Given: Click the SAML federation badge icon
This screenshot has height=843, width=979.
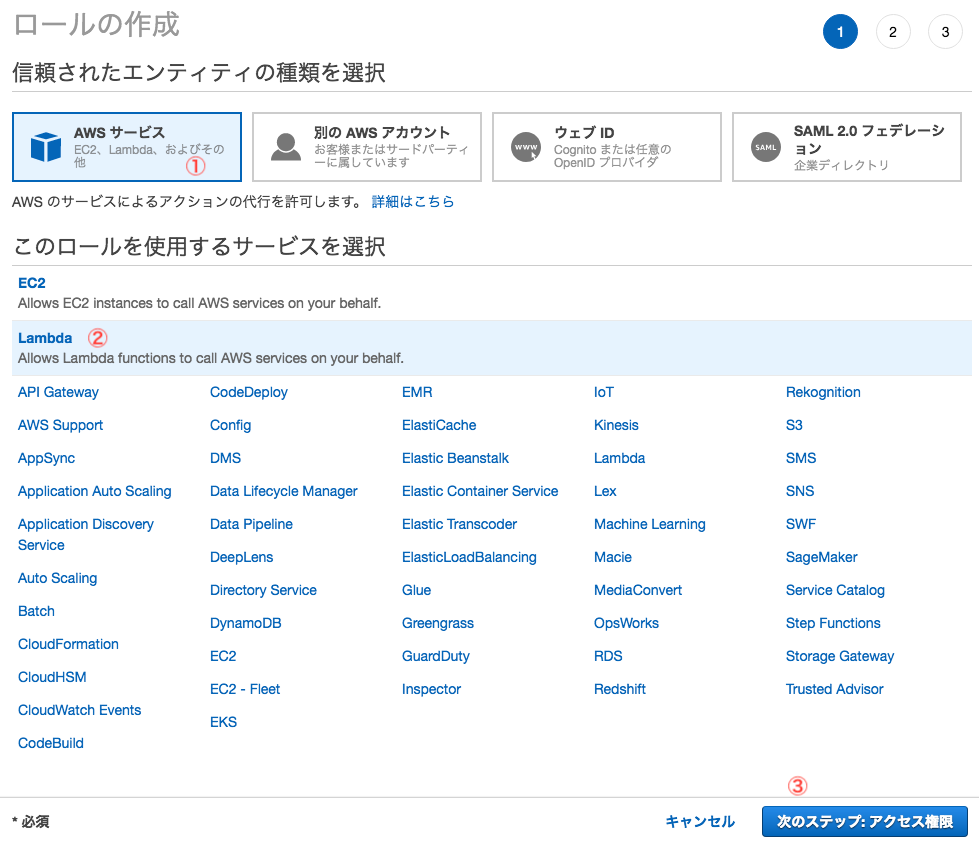Looking at the screenshot, I should tap(766, 147).
